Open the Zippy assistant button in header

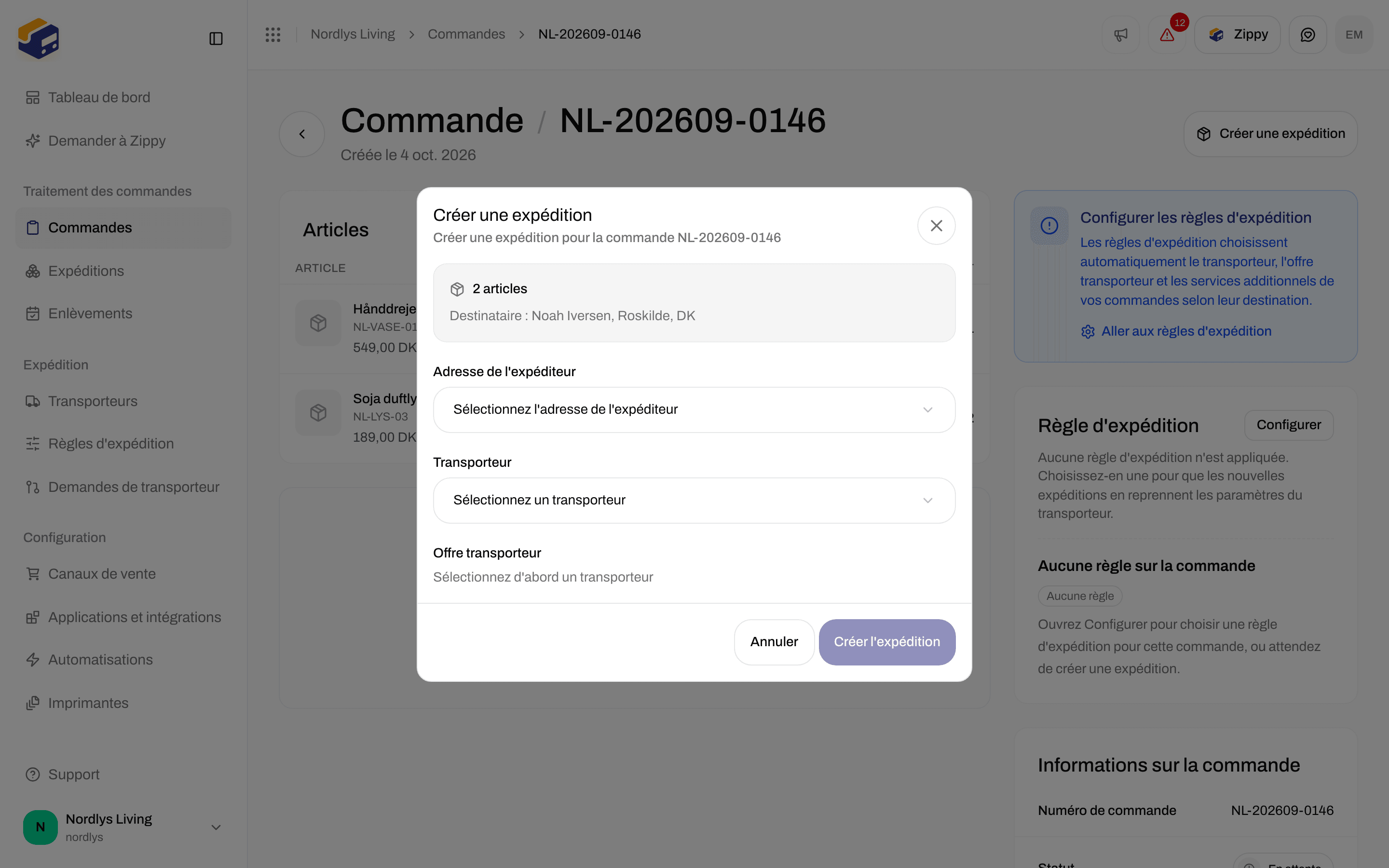[x=1238, y=35]
